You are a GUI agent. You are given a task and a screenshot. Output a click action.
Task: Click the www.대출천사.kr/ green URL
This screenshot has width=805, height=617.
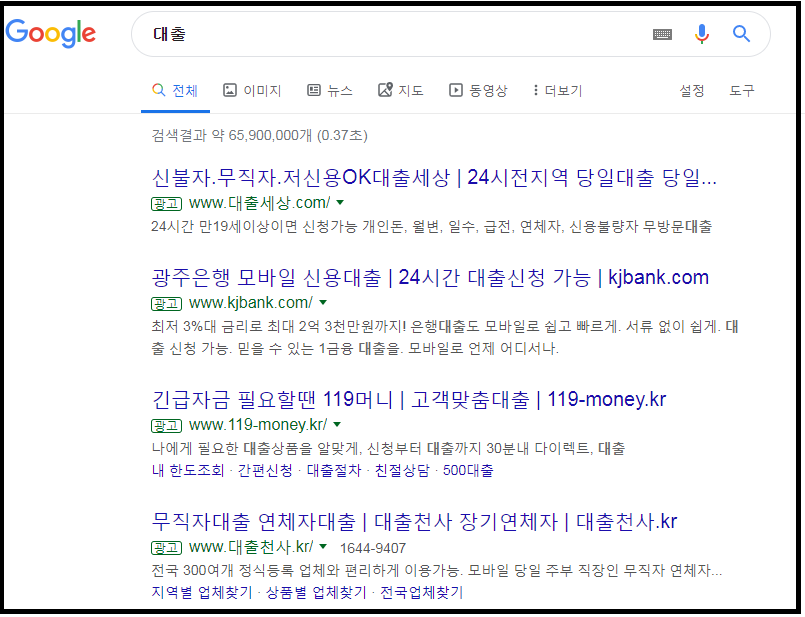[251, 547]
